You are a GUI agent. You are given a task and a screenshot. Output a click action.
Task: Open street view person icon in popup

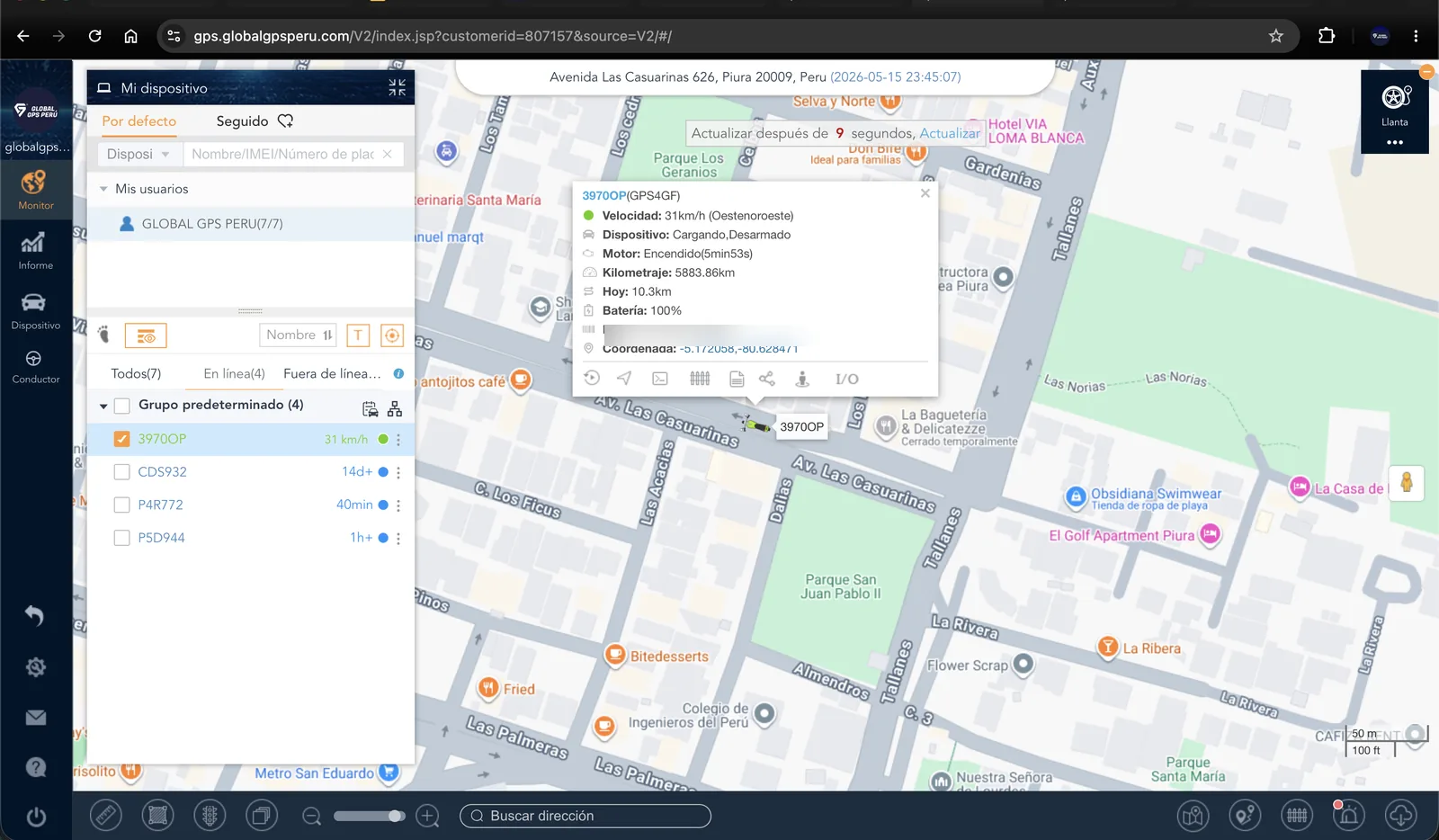(x=802, y=379)
